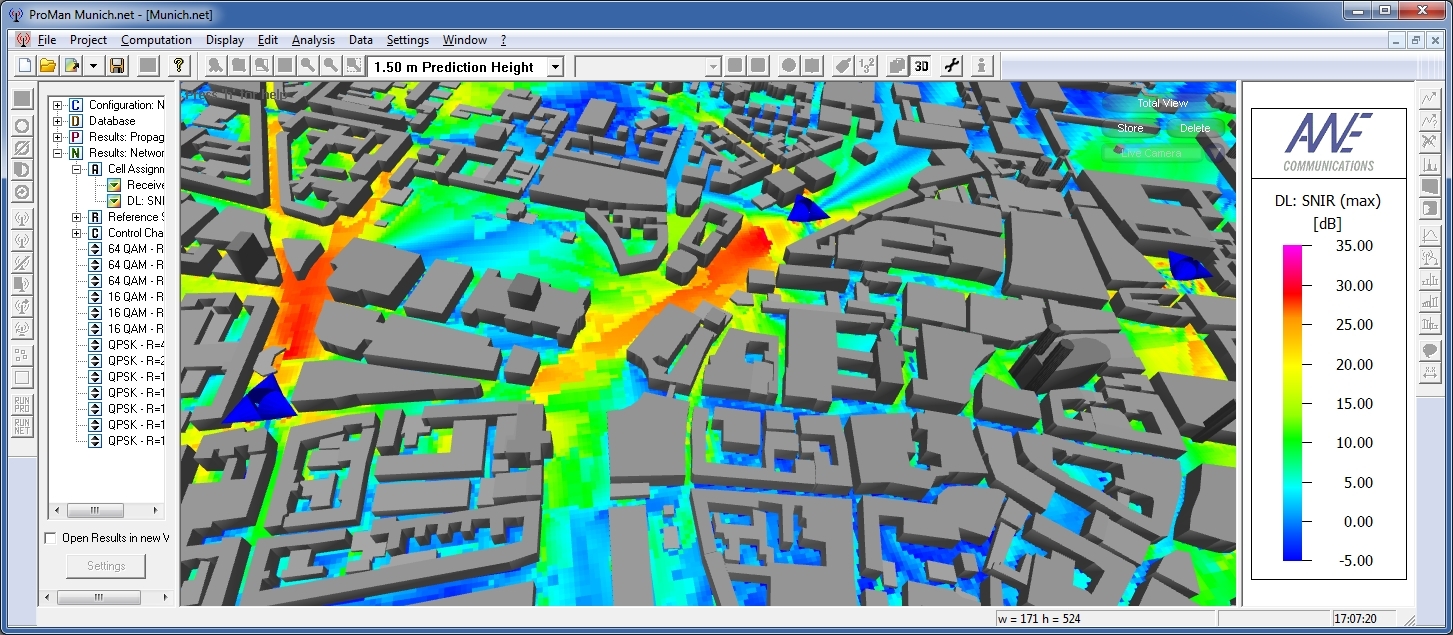The image size is (1453, 635).
Task: Click the info 'i' toolbar icon
Action: (x=982, y=66)
